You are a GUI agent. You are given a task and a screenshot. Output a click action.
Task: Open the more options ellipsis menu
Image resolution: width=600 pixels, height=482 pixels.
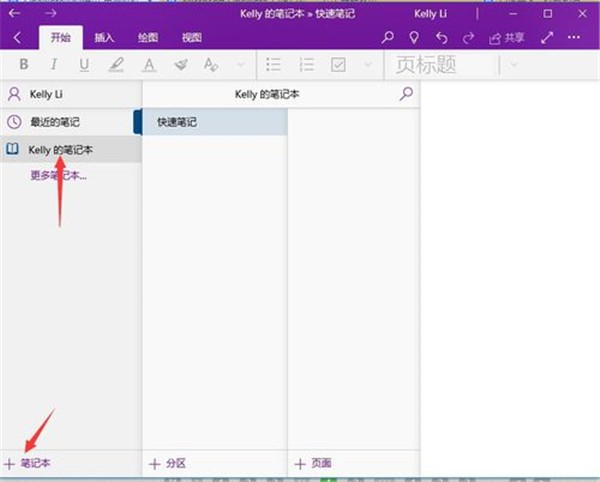(x=574, y=37)
